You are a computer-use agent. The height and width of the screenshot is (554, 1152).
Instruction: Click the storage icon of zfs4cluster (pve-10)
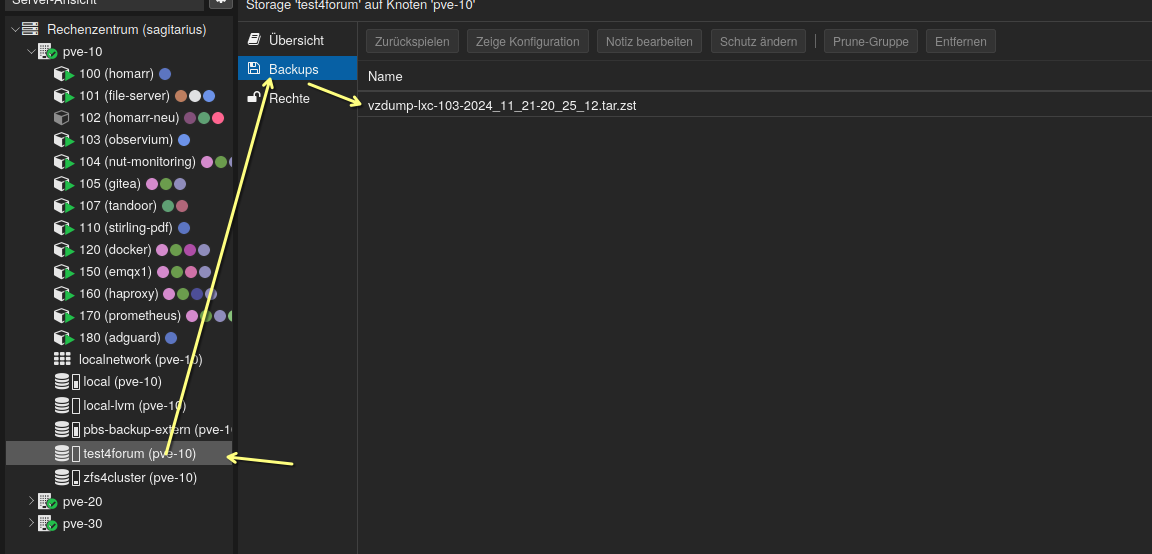pos(67,478)
